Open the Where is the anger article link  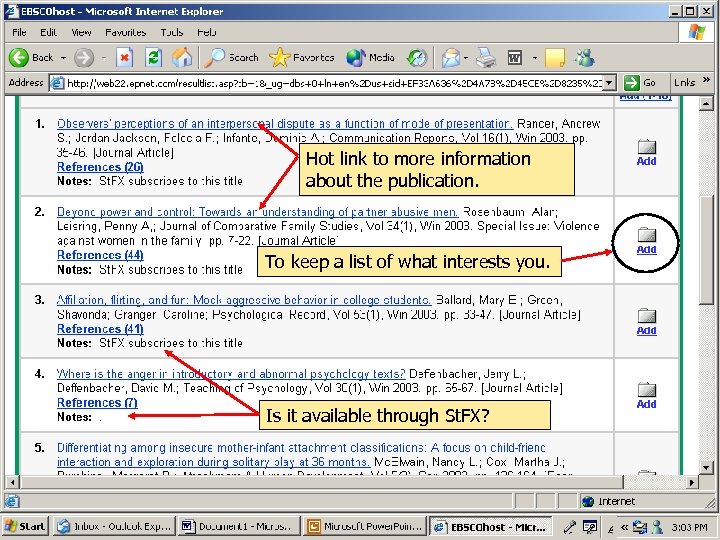point(231,374)
